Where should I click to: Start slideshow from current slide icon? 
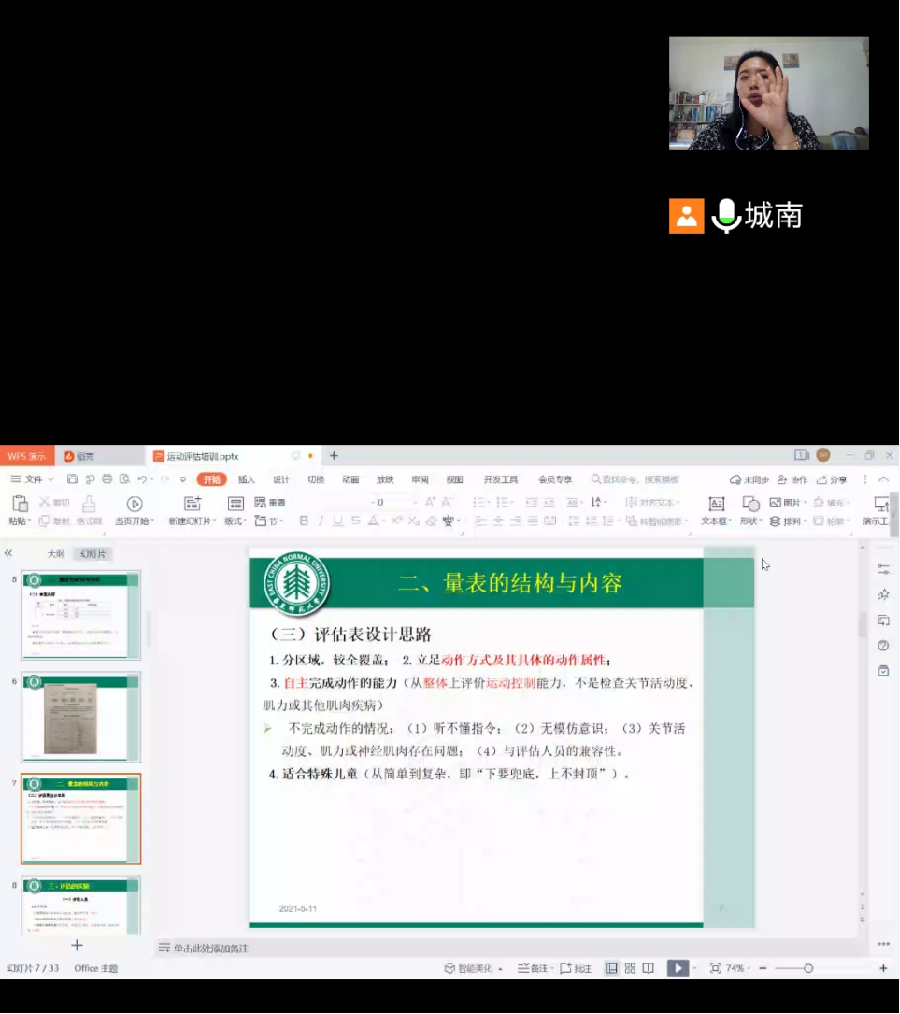(134, 504)
